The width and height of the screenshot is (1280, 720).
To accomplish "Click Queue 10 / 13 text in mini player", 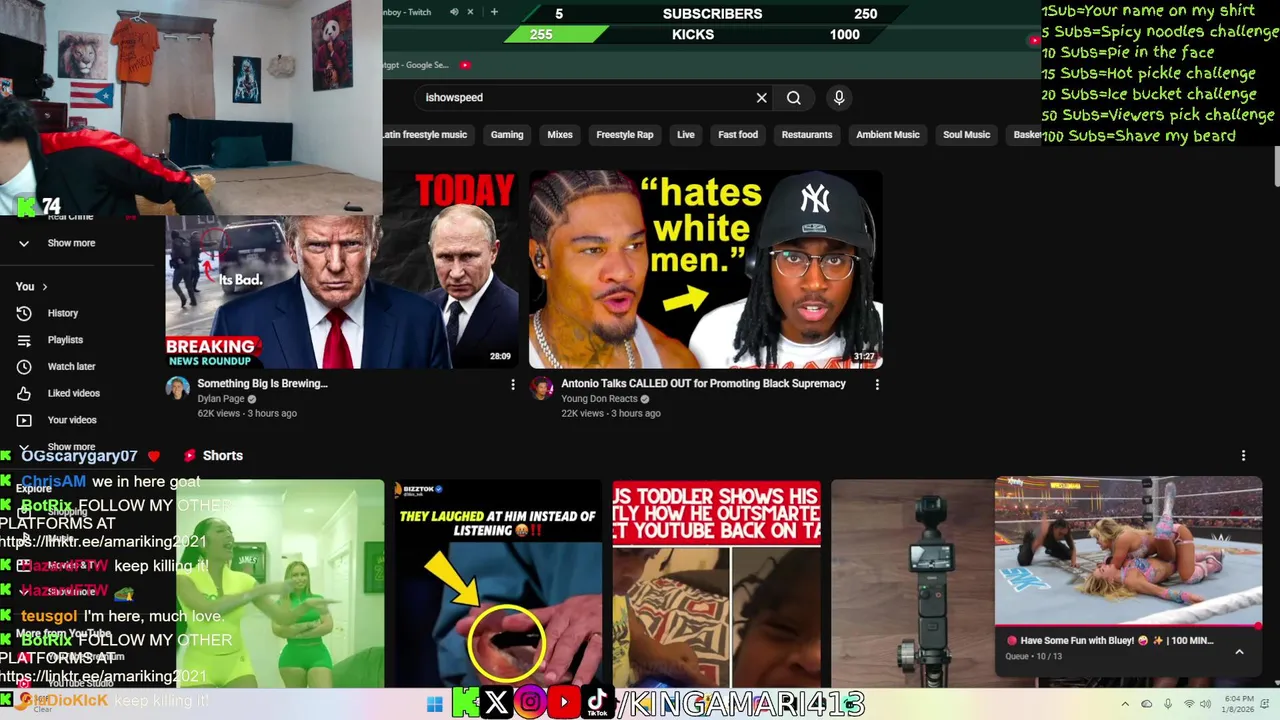I will 1036,656.
